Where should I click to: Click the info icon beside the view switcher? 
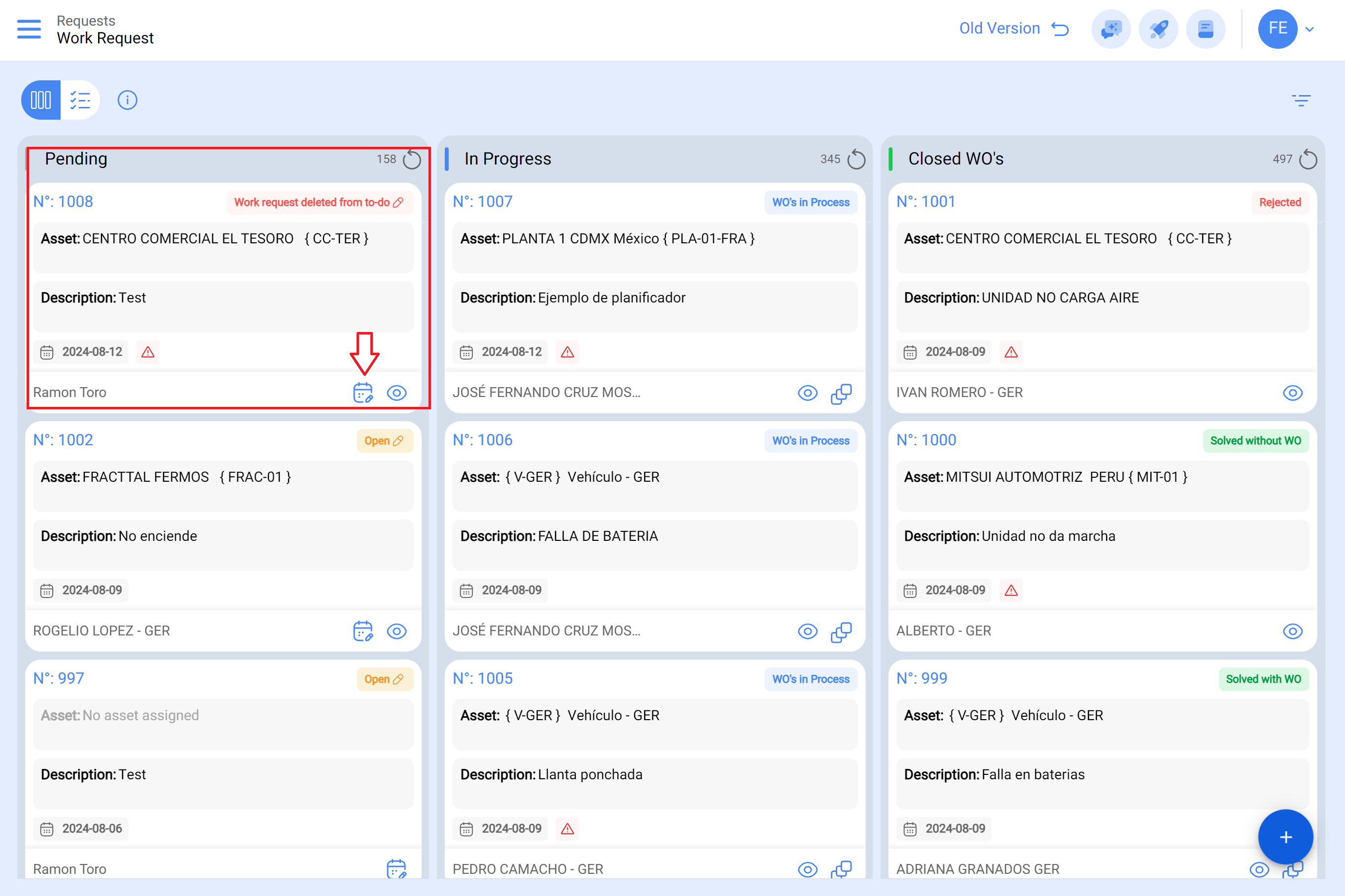[x=127, y=100]
